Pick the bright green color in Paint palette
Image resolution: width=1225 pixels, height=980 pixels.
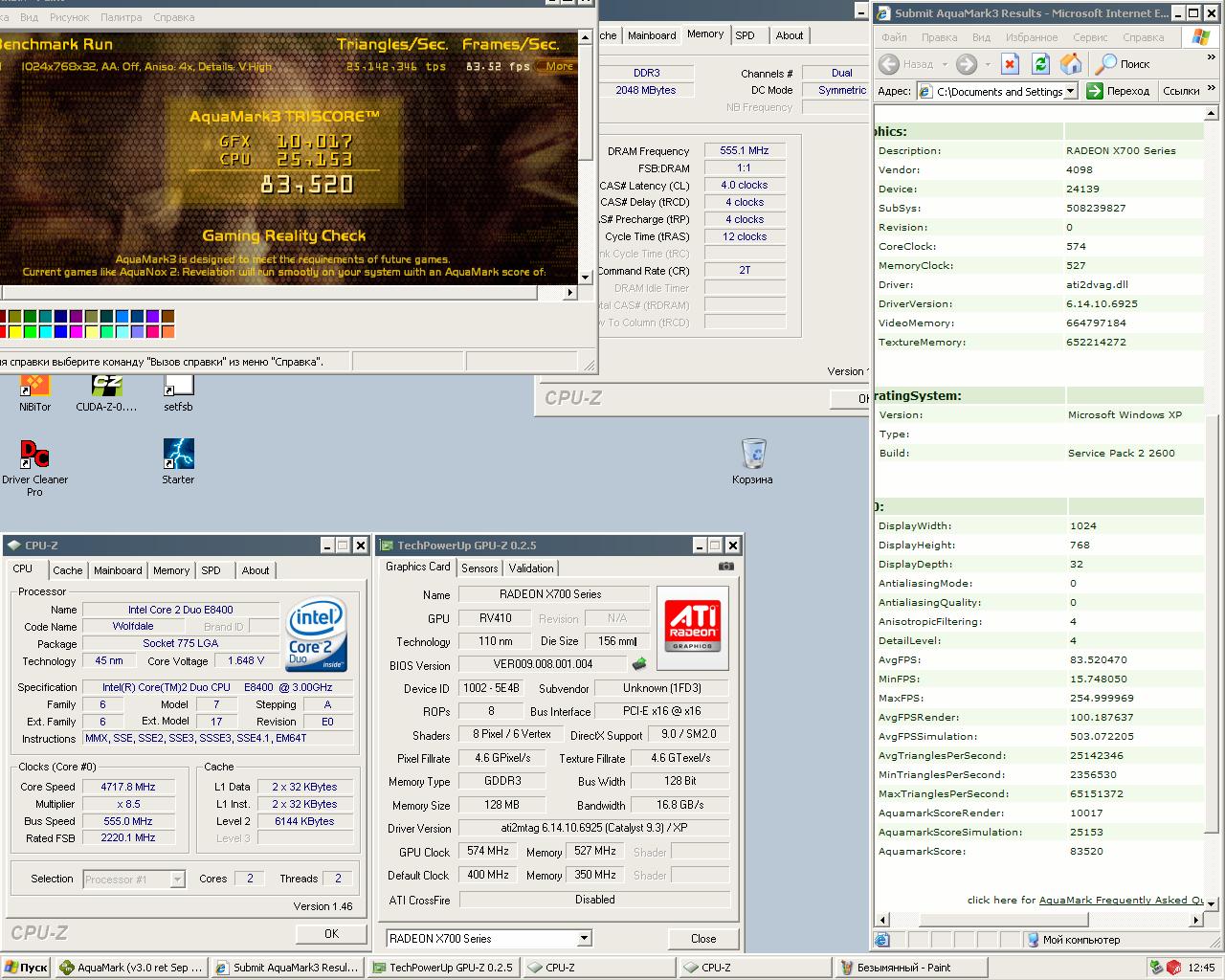(x=30, y=332)
